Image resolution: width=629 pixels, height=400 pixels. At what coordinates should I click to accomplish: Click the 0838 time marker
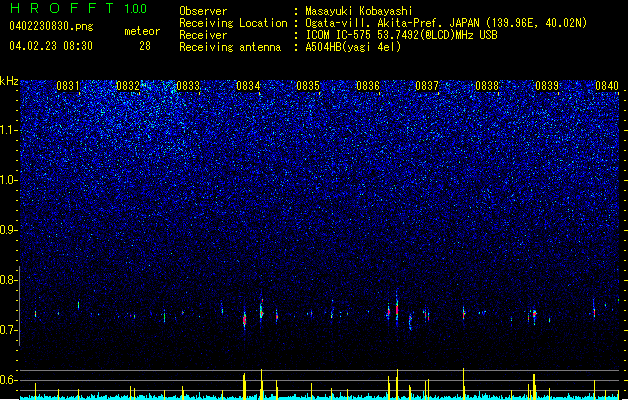click(x=487, y=86)
